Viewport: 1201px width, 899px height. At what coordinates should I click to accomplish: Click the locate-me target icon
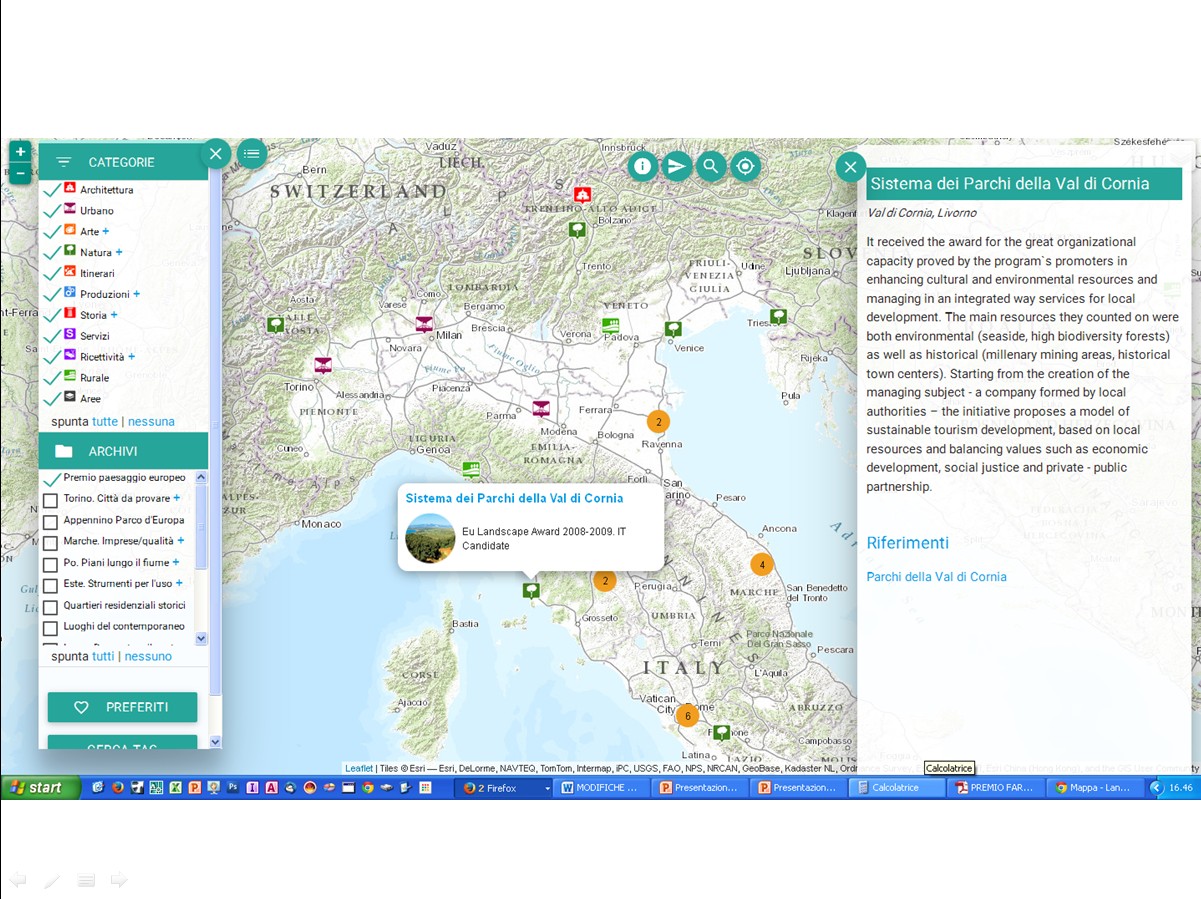[x=745, y=166]
